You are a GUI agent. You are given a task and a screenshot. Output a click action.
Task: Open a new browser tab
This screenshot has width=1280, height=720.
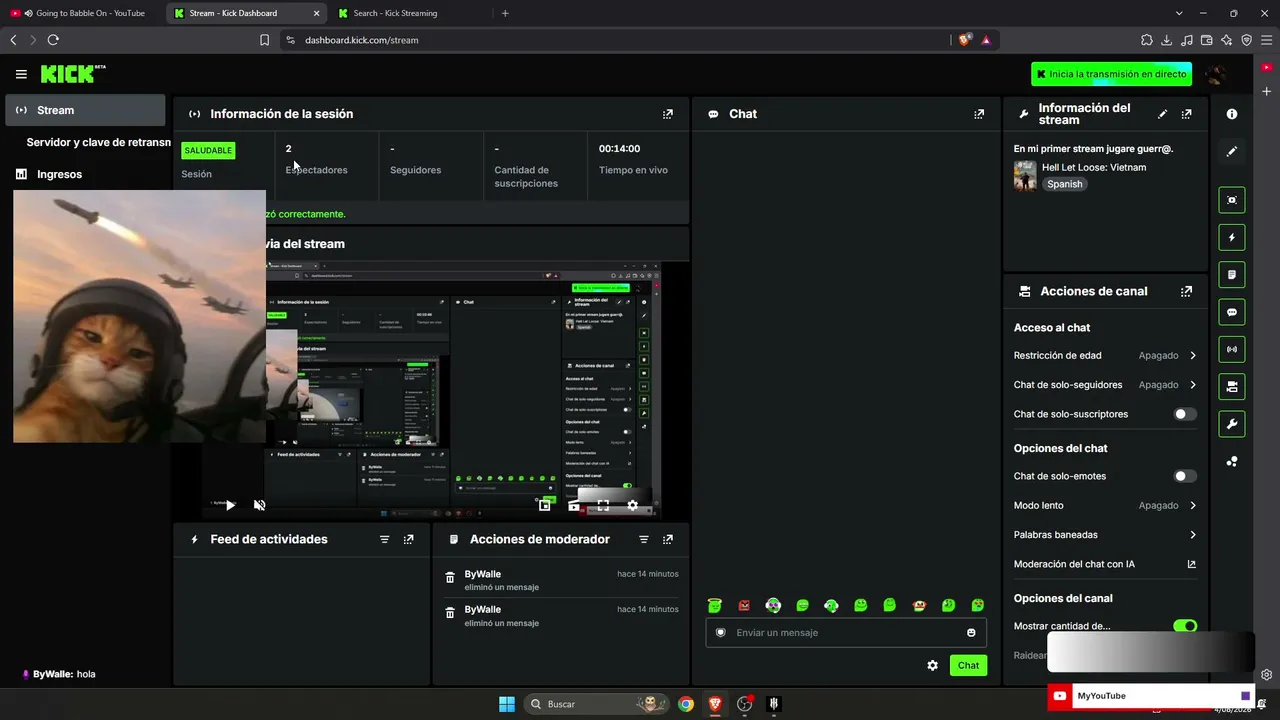(x=505, y=13)
